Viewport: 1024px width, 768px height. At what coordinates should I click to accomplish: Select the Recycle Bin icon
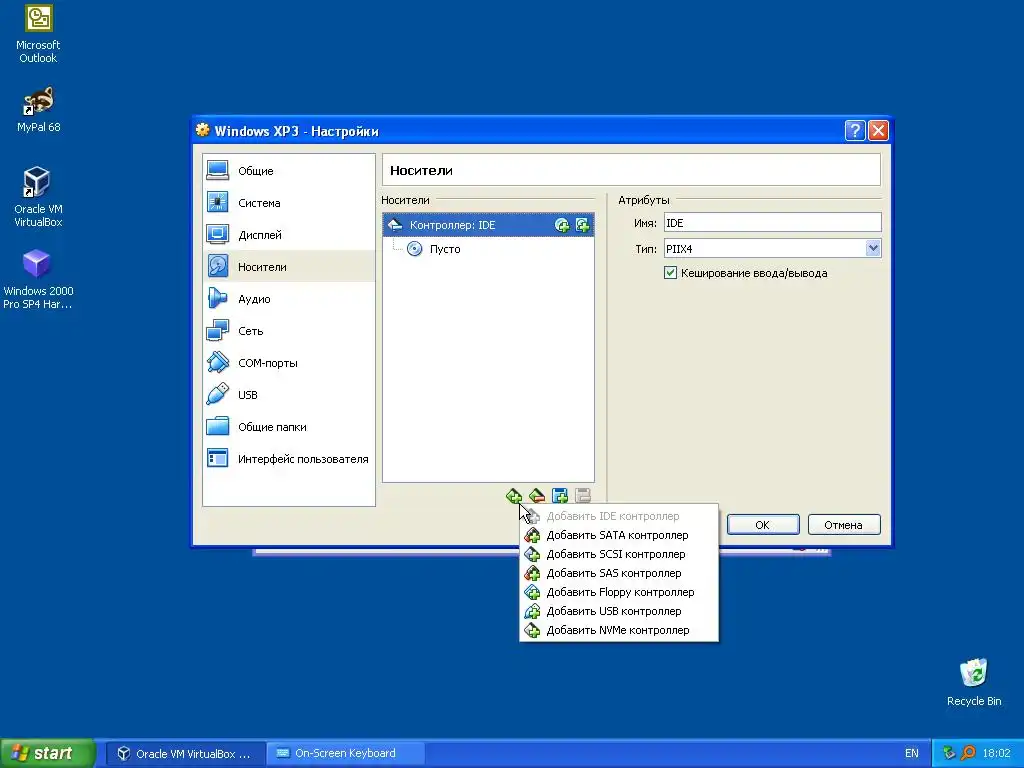tap(974, 682)
